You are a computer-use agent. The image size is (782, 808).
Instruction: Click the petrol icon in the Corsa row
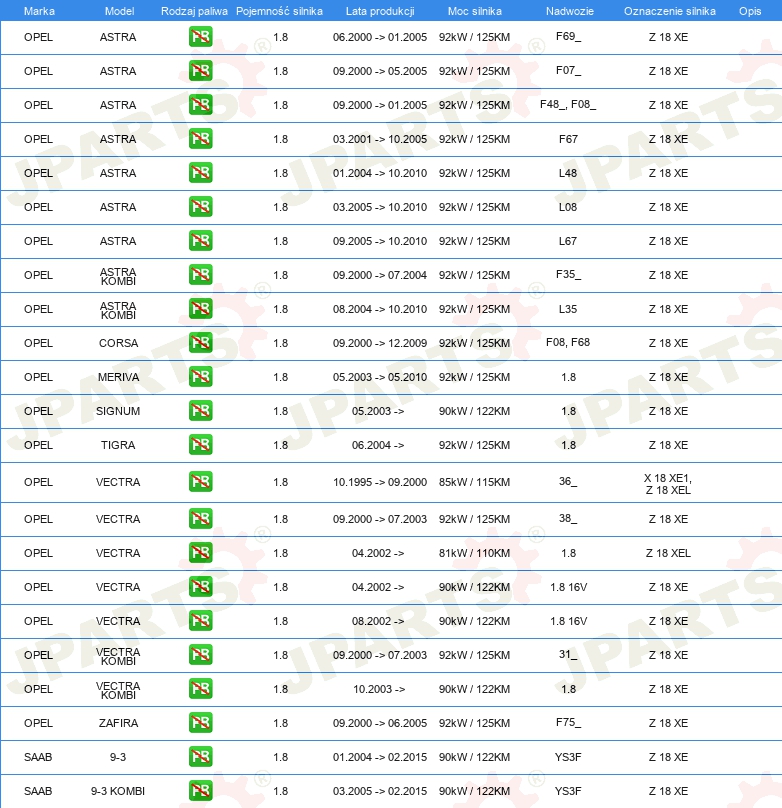[x=200, y=343]
